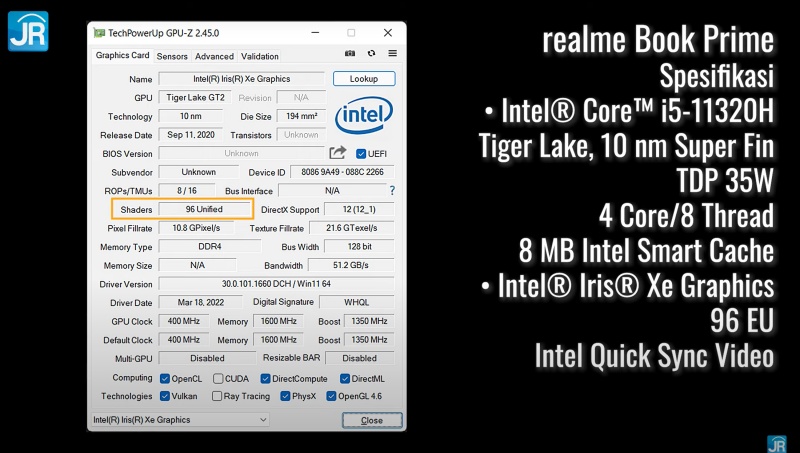
Task: Click the Device ID value 8086 9A49
Action: click(342, 172)
